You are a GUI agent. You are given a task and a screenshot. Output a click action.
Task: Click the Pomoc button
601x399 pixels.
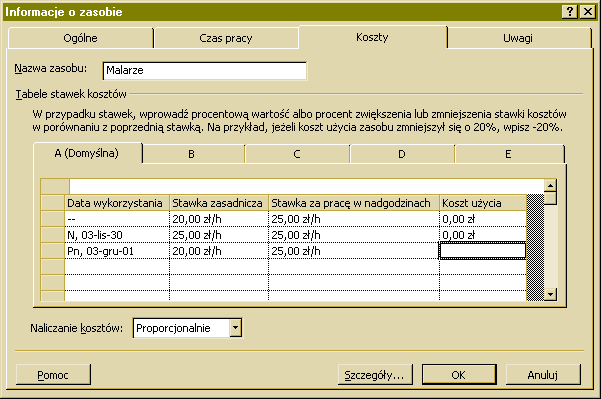[x=53, y=374]
